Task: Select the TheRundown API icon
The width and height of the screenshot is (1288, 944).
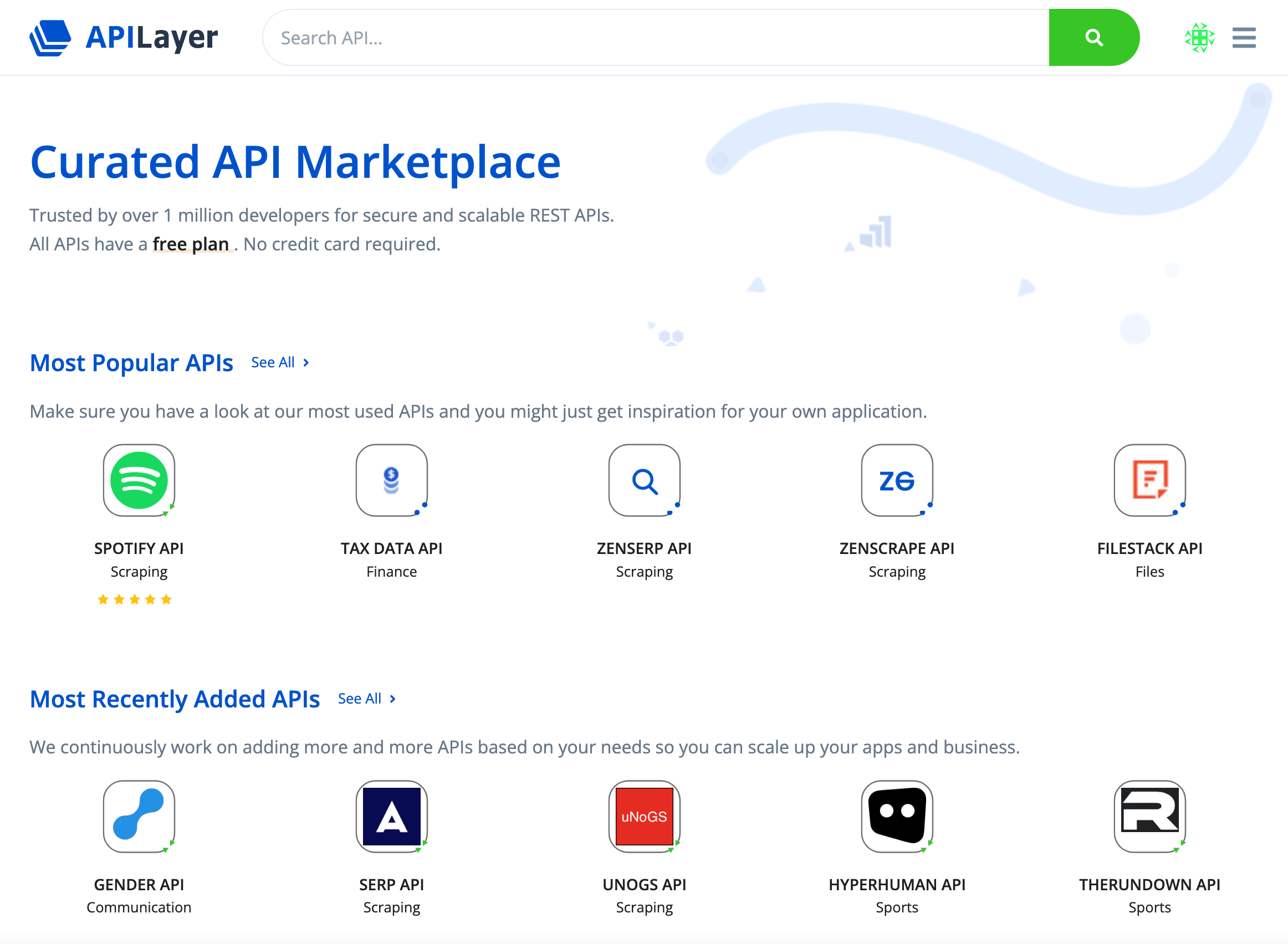Action: pyautogui.click(x=1149, y=816)
